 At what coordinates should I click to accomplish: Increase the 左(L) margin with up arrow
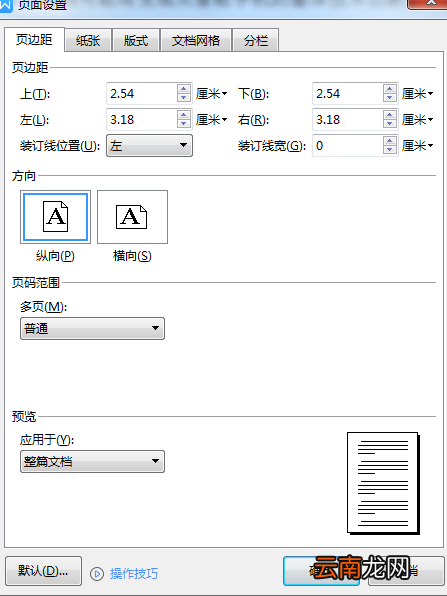tap(184, 115)
